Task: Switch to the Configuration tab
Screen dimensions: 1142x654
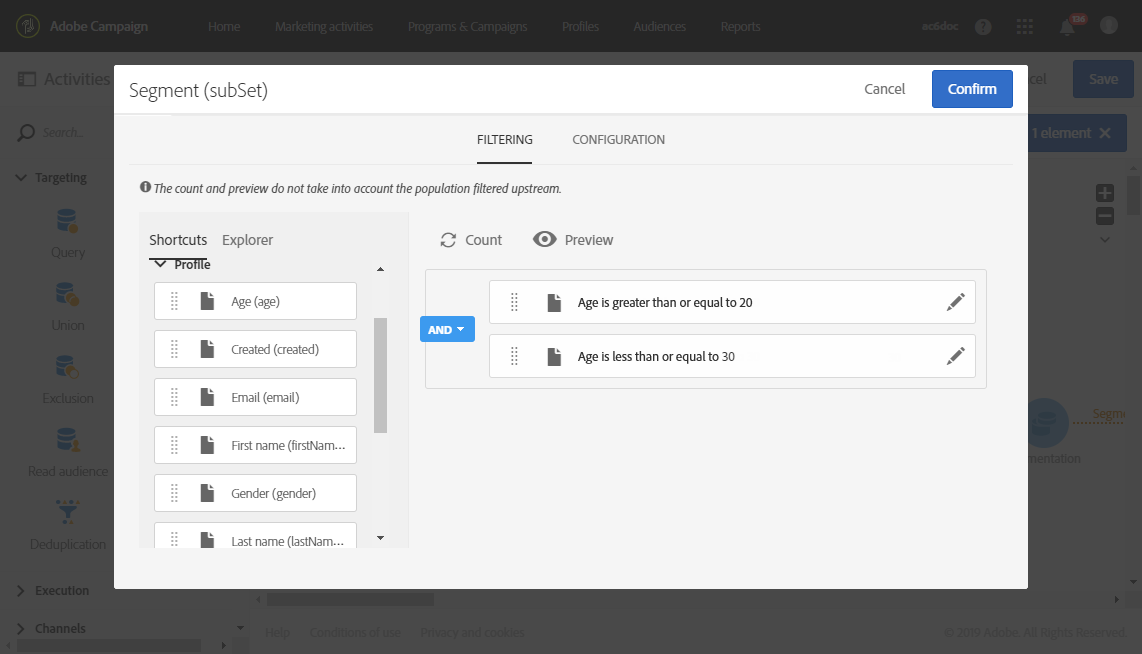Action: (x=618, y=140)
